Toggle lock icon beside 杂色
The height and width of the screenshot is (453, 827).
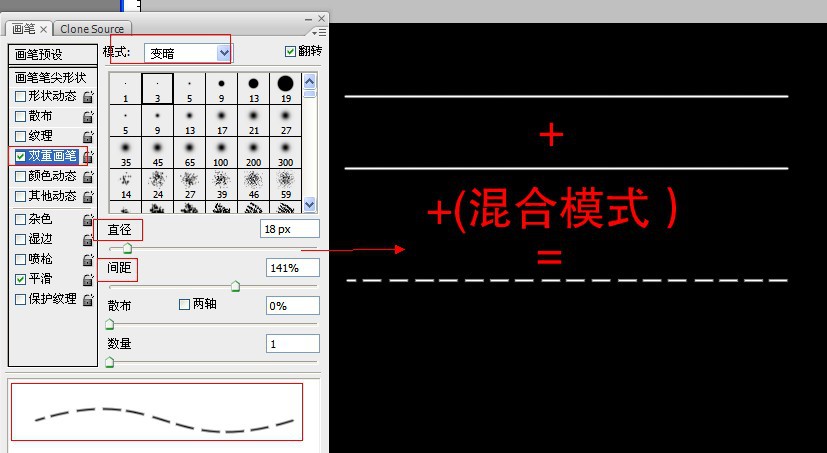click(89, 219)
